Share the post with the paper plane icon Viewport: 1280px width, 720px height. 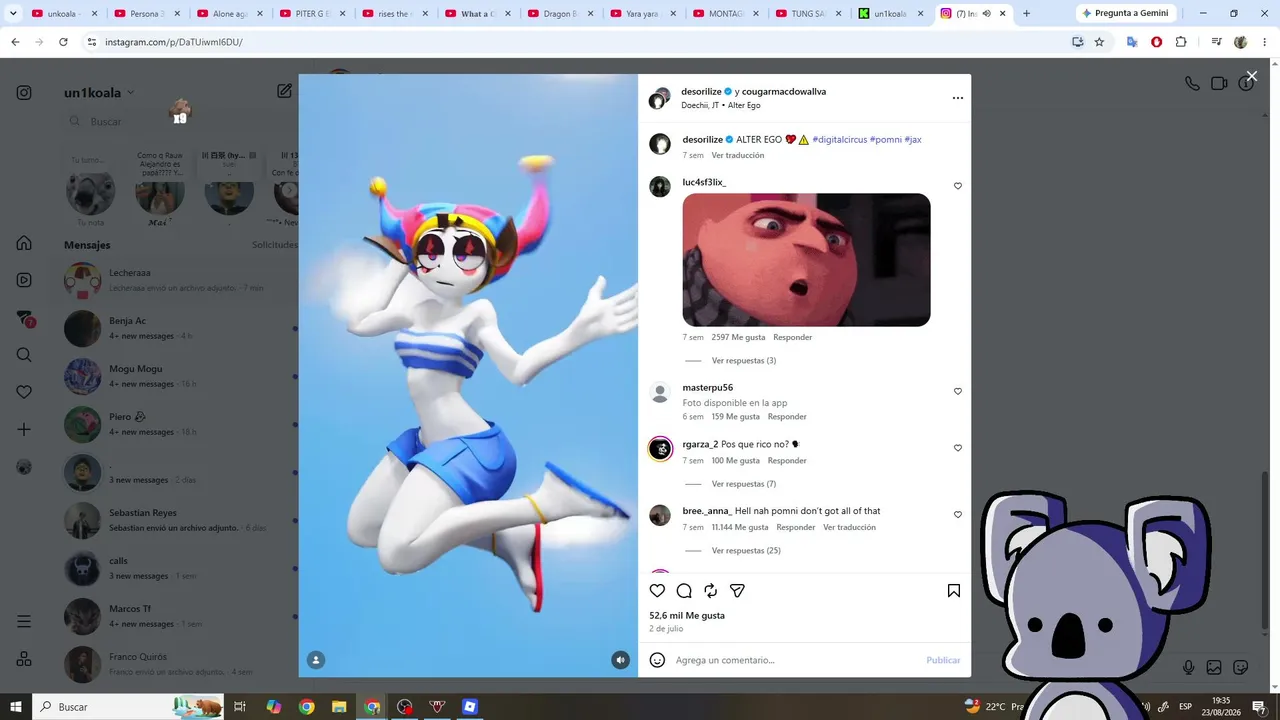click(737, 591)
